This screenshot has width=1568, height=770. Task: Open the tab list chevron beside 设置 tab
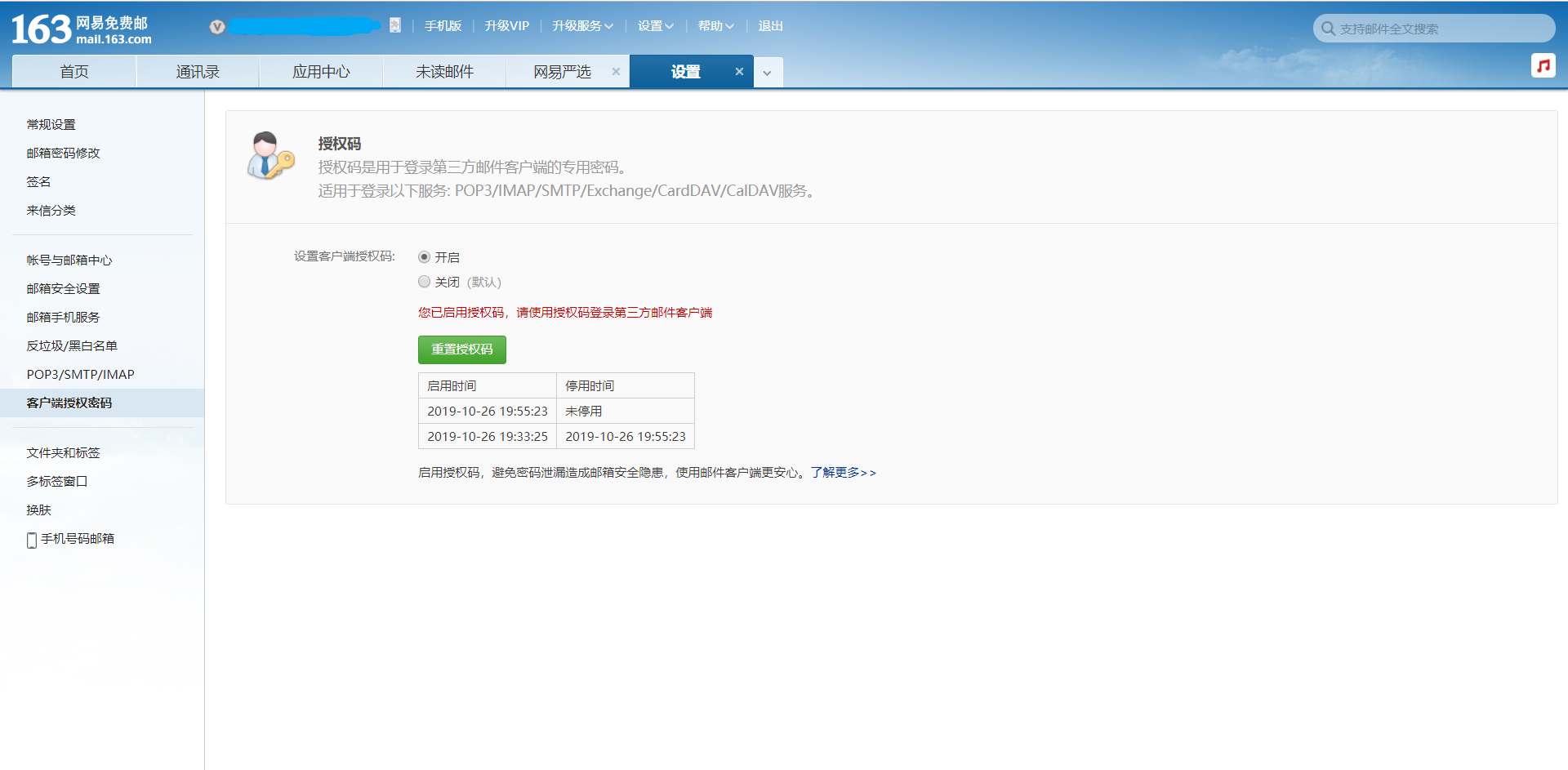pos(767,72)
